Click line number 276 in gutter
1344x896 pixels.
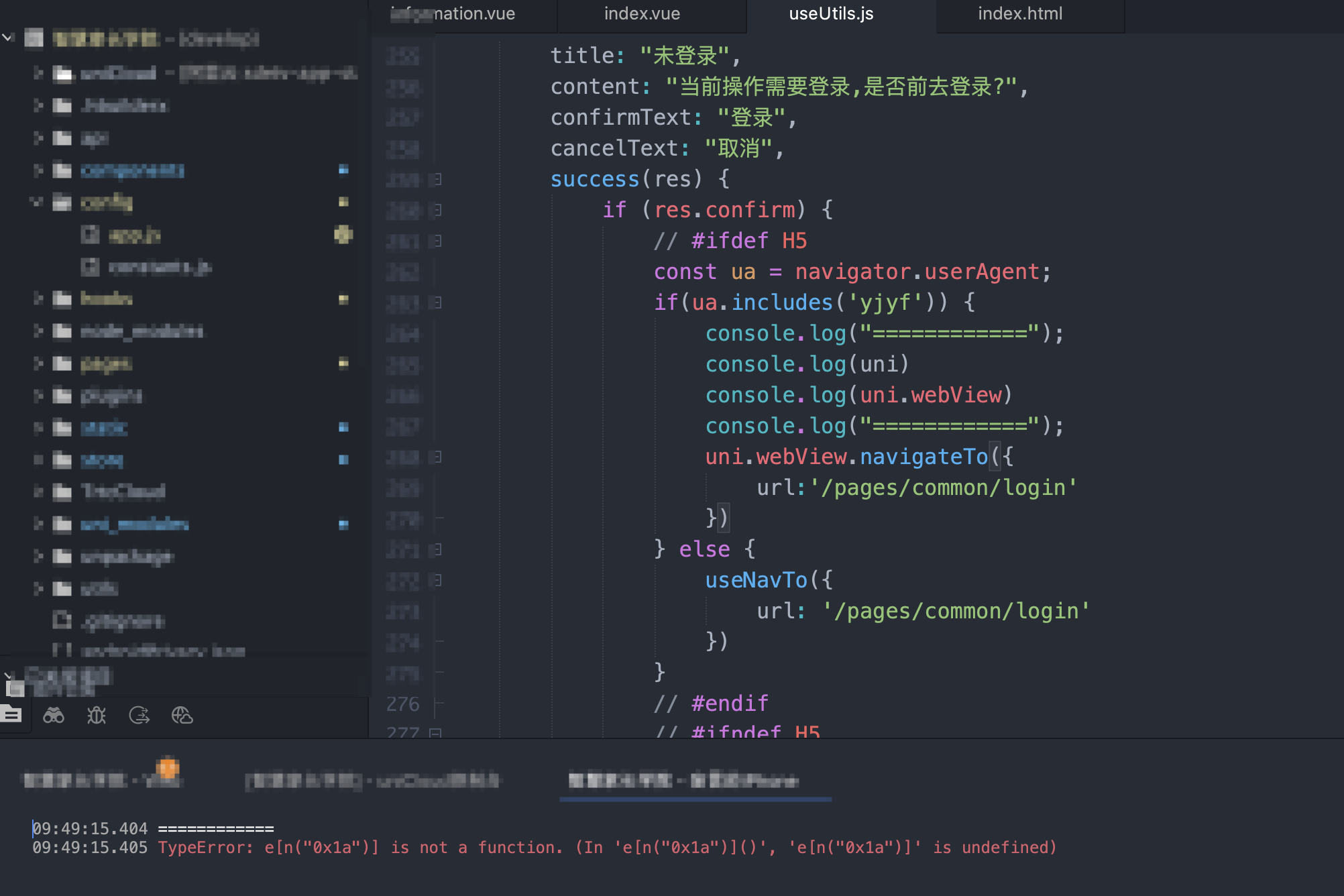402,704
